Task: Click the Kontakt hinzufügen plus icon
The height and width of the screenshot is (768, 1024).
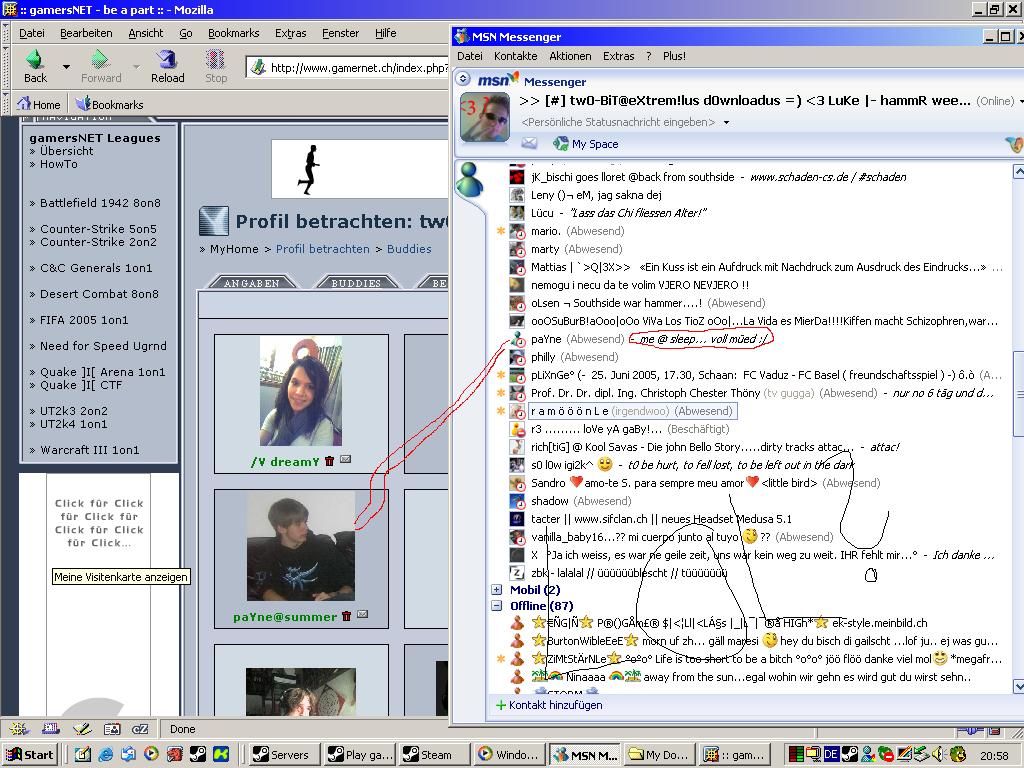Action: 501,705
